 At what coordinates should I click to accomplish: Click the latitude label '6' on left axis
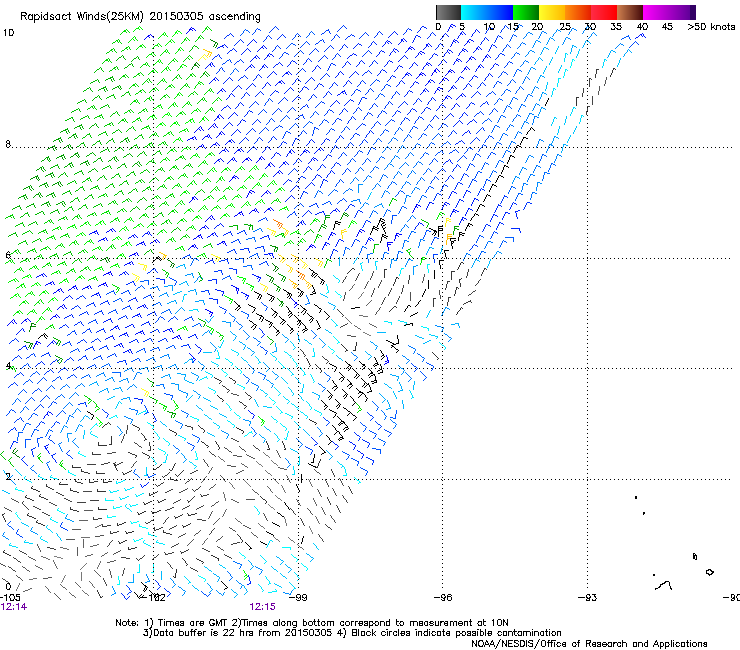pyautogui.click(x=8, y=255)
